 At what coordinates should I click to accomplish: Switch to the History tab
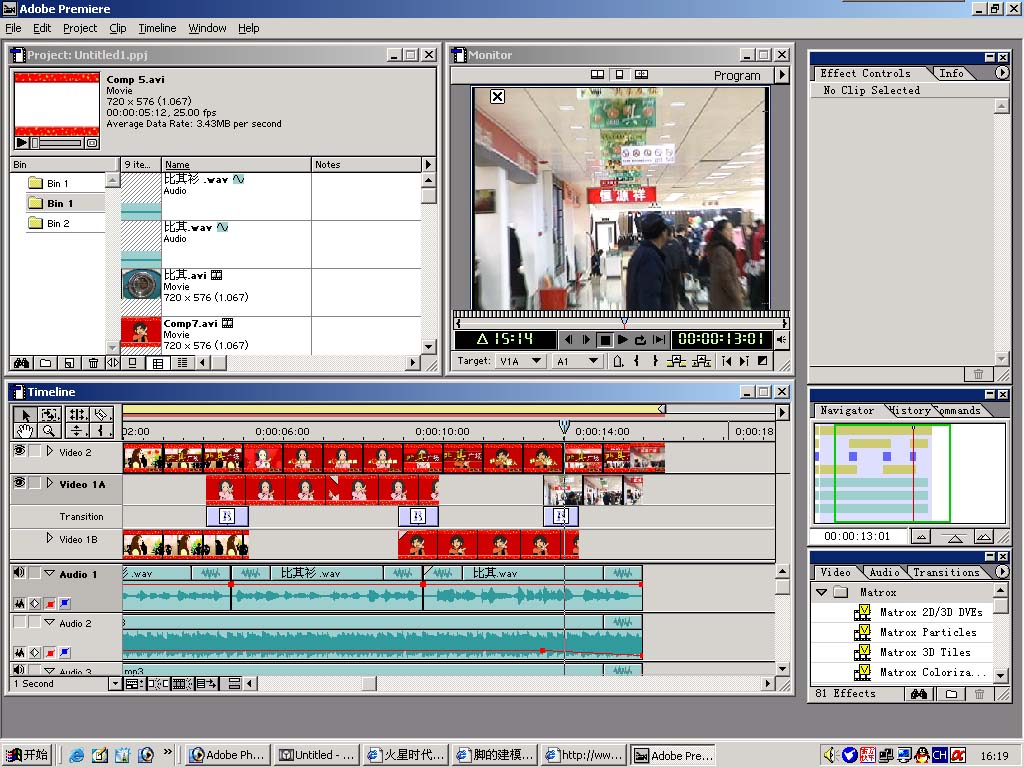910,410
